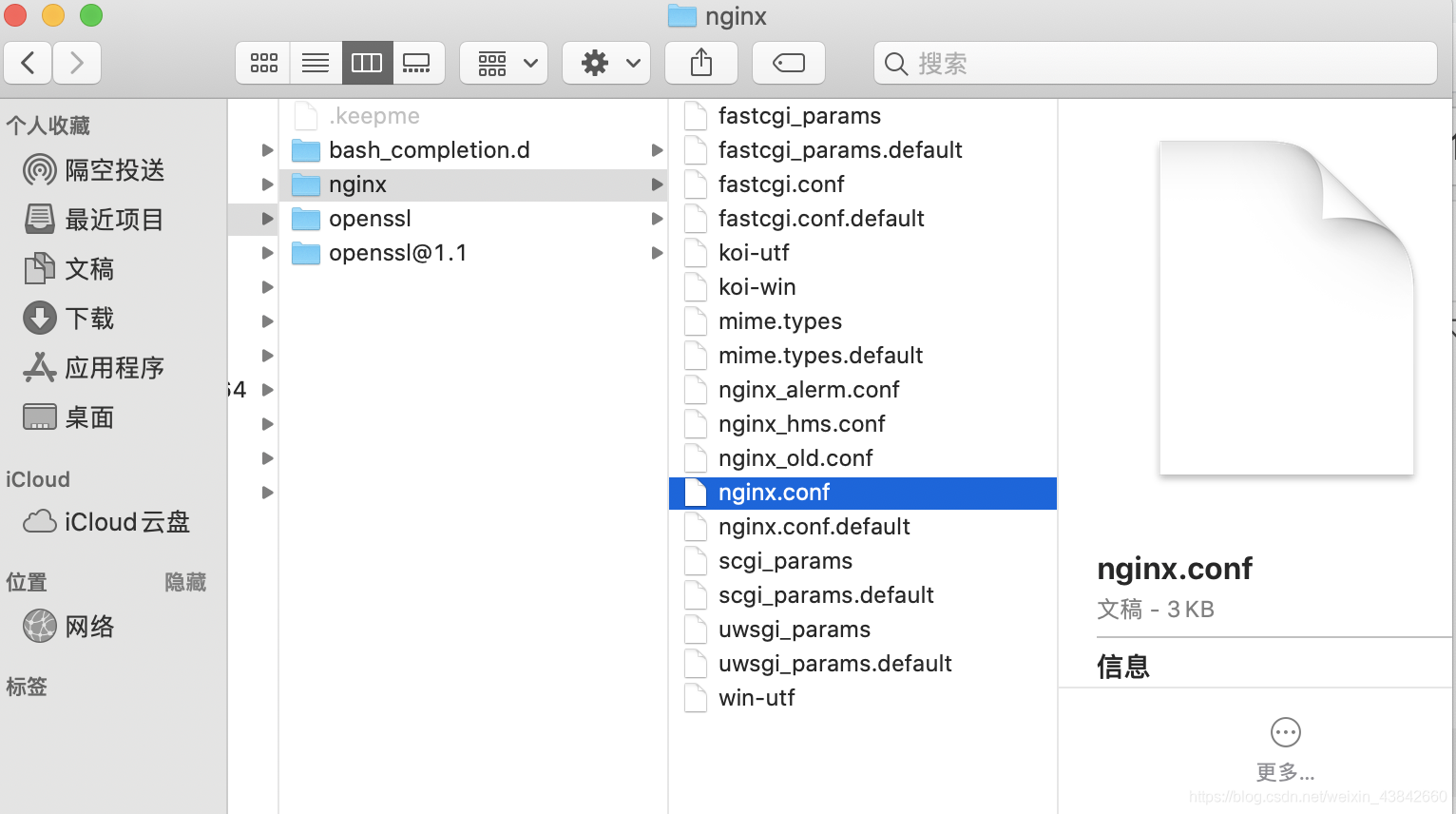Select the openssl@1.1 folder
Viewport: 1456px width, 814px height.
coord(473,253)
